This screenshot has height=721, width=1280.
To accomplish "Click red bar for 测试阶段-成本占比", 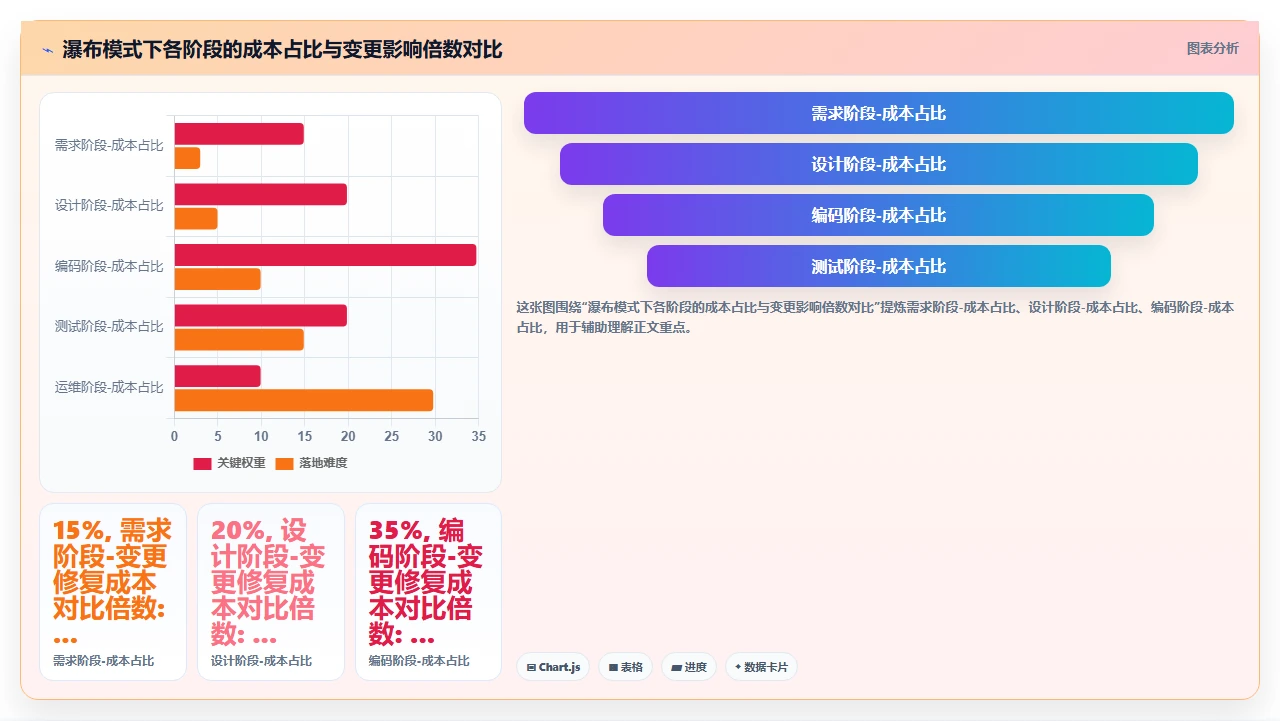I will coord(261,315).
